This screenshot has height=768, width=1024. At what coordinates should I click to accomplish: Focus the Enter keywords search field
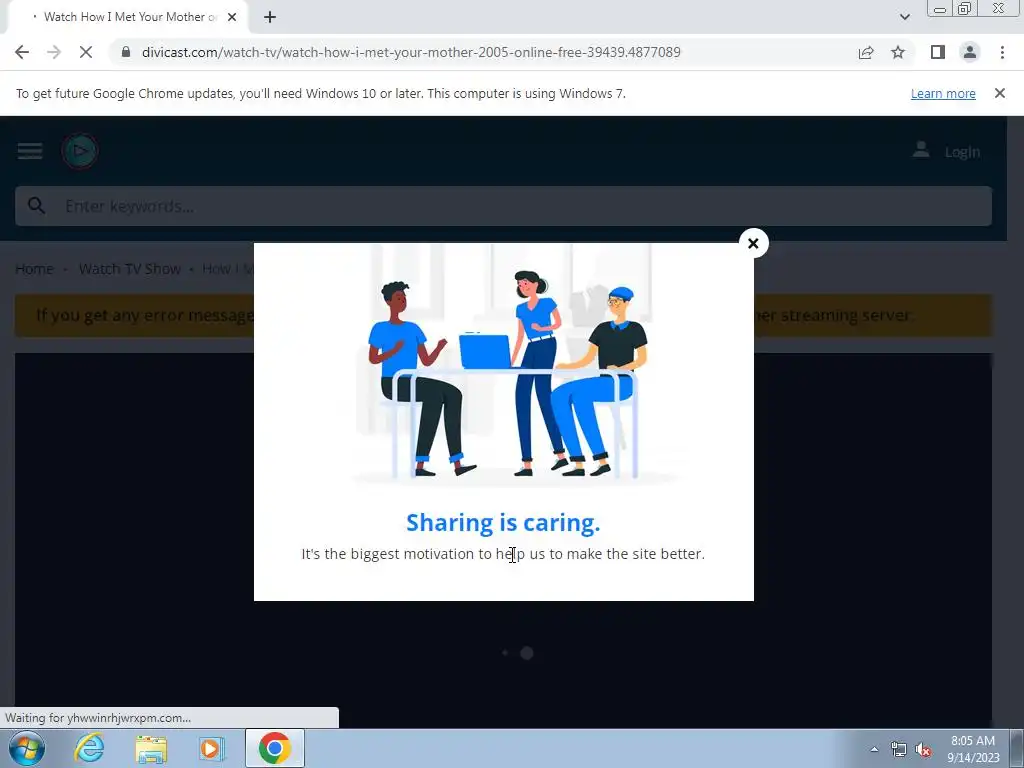coord(504,206)
